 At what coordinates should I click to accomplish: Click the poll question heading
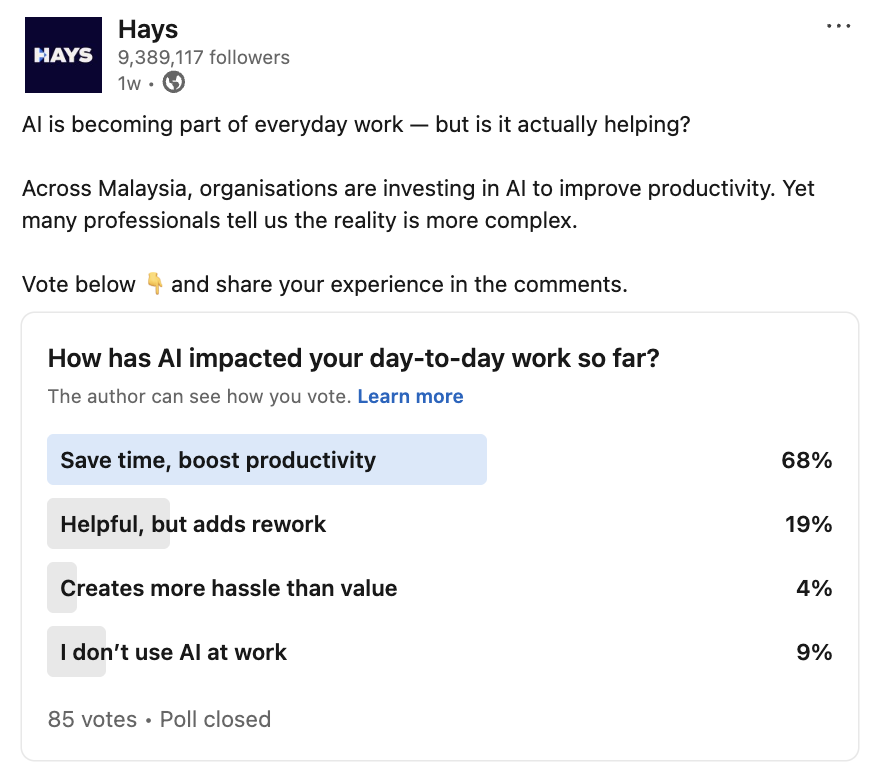tap(354, 359)
